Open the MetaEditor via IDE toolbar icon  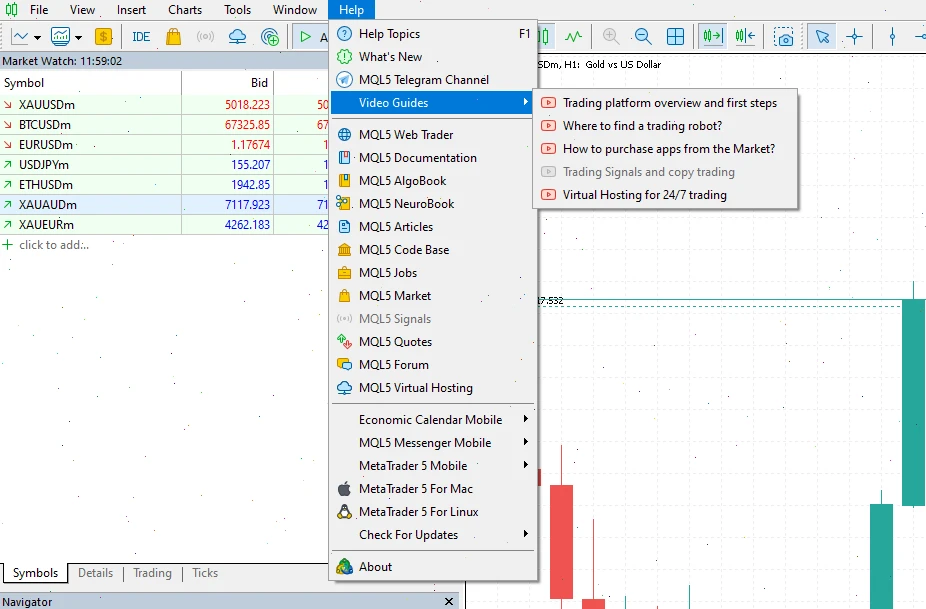click(141, 36)
